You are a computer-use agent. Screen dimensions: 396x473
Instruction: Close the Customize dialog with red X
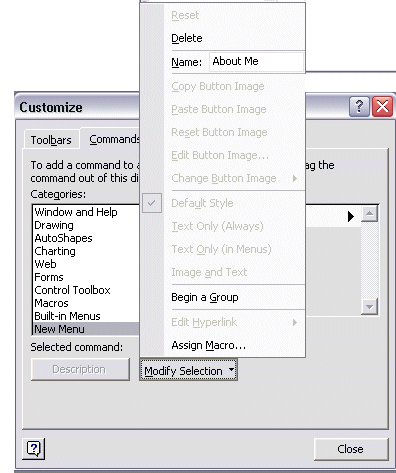382,107
